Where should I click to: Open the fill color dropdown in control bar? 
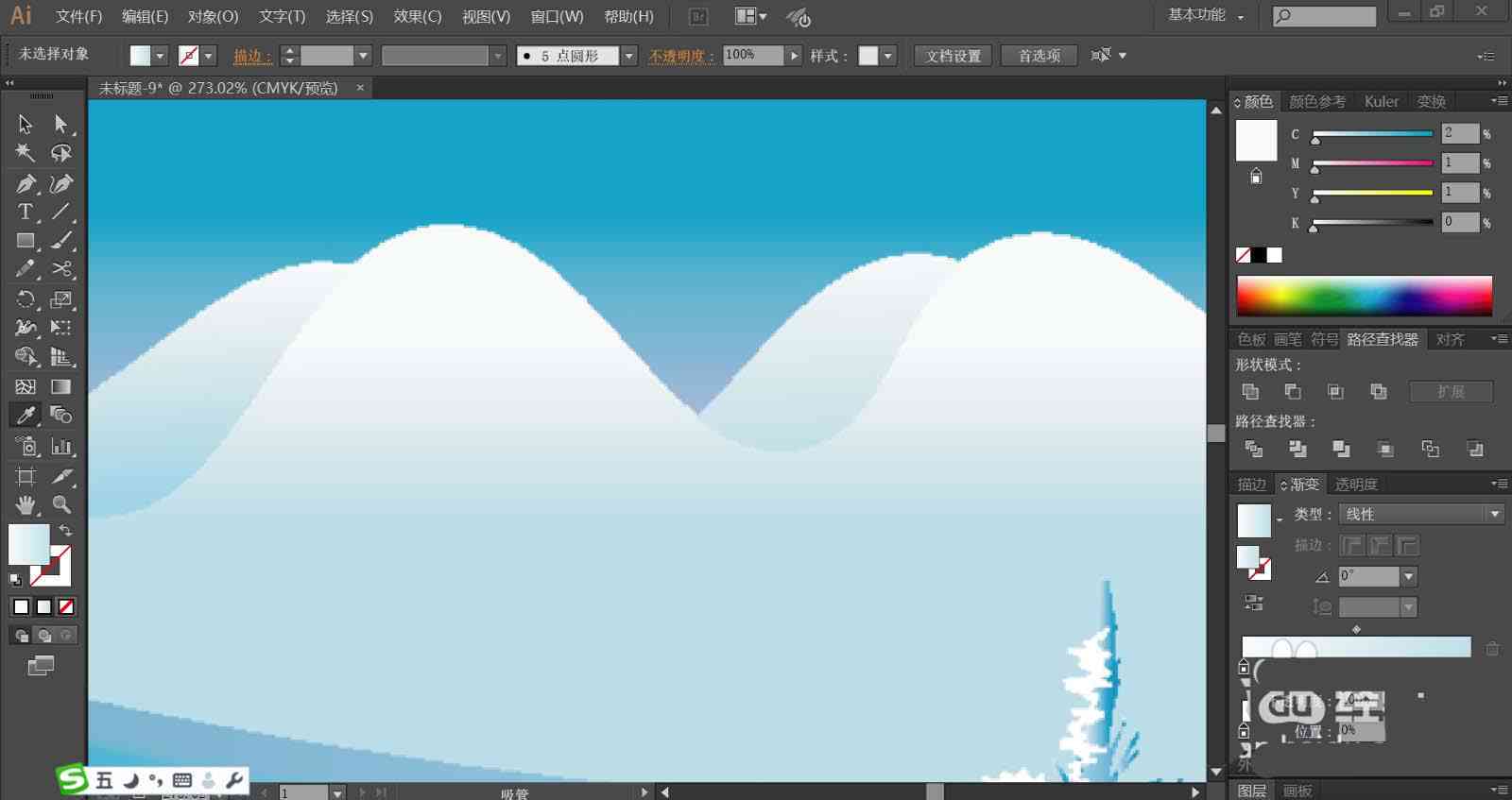click(x=160, y=56)
